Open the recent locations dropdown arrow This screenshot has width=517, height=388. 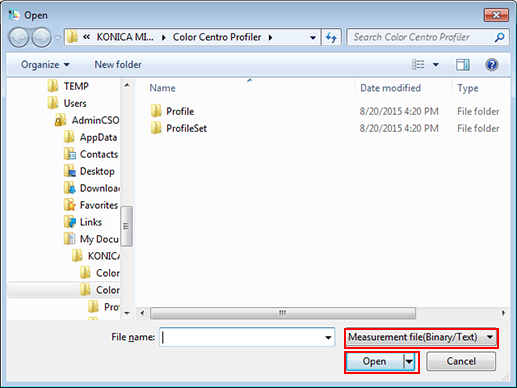tap(58, 38)
